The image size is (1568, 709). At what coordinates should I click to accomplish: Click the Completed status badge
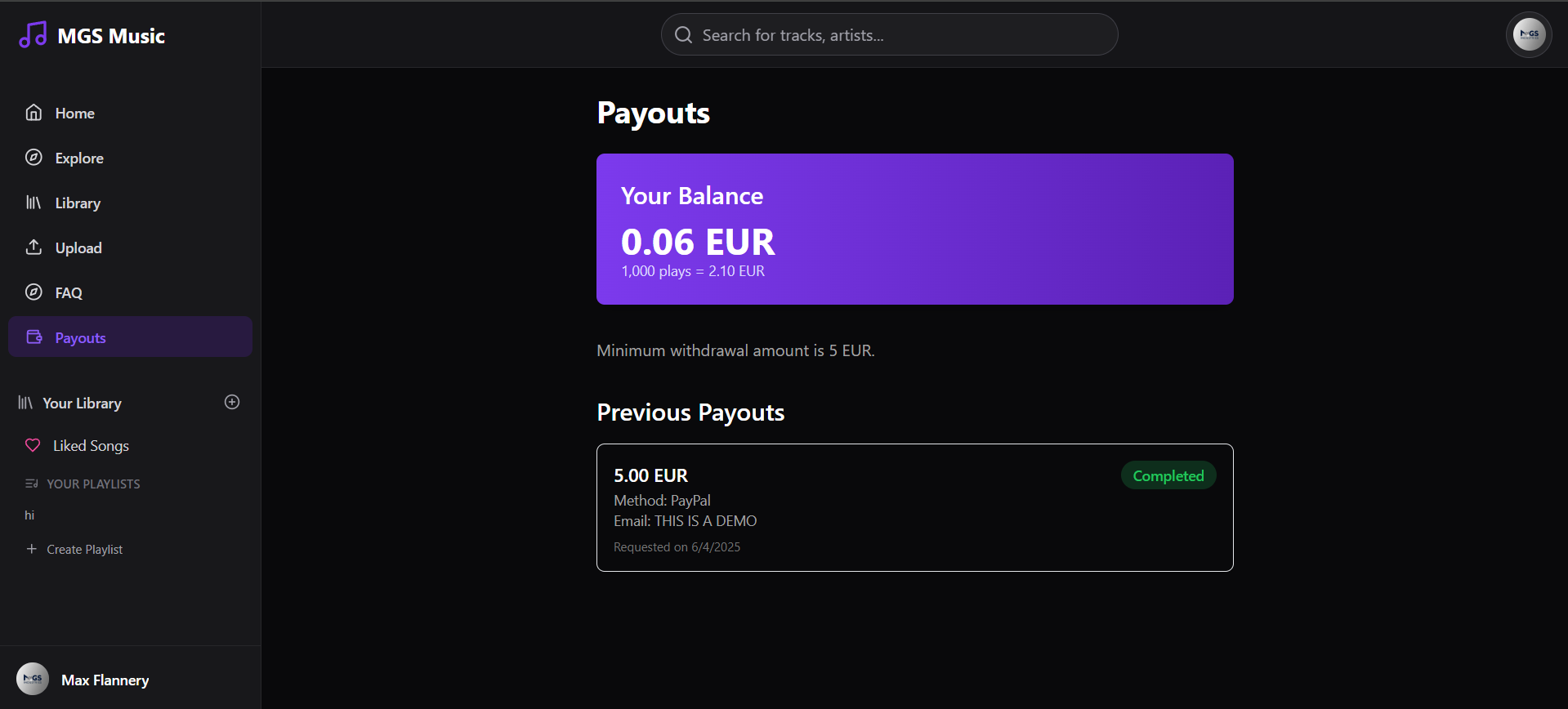[x=1168, y=475]
